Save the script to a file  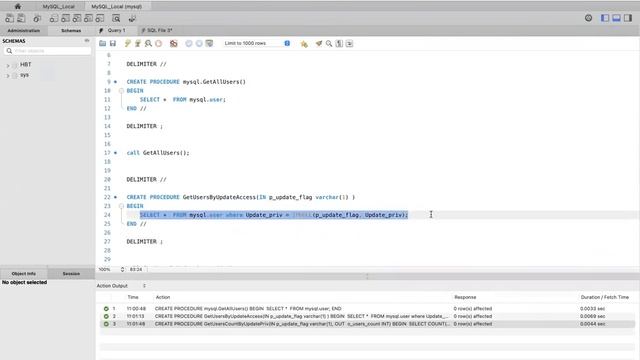point(113,43)
